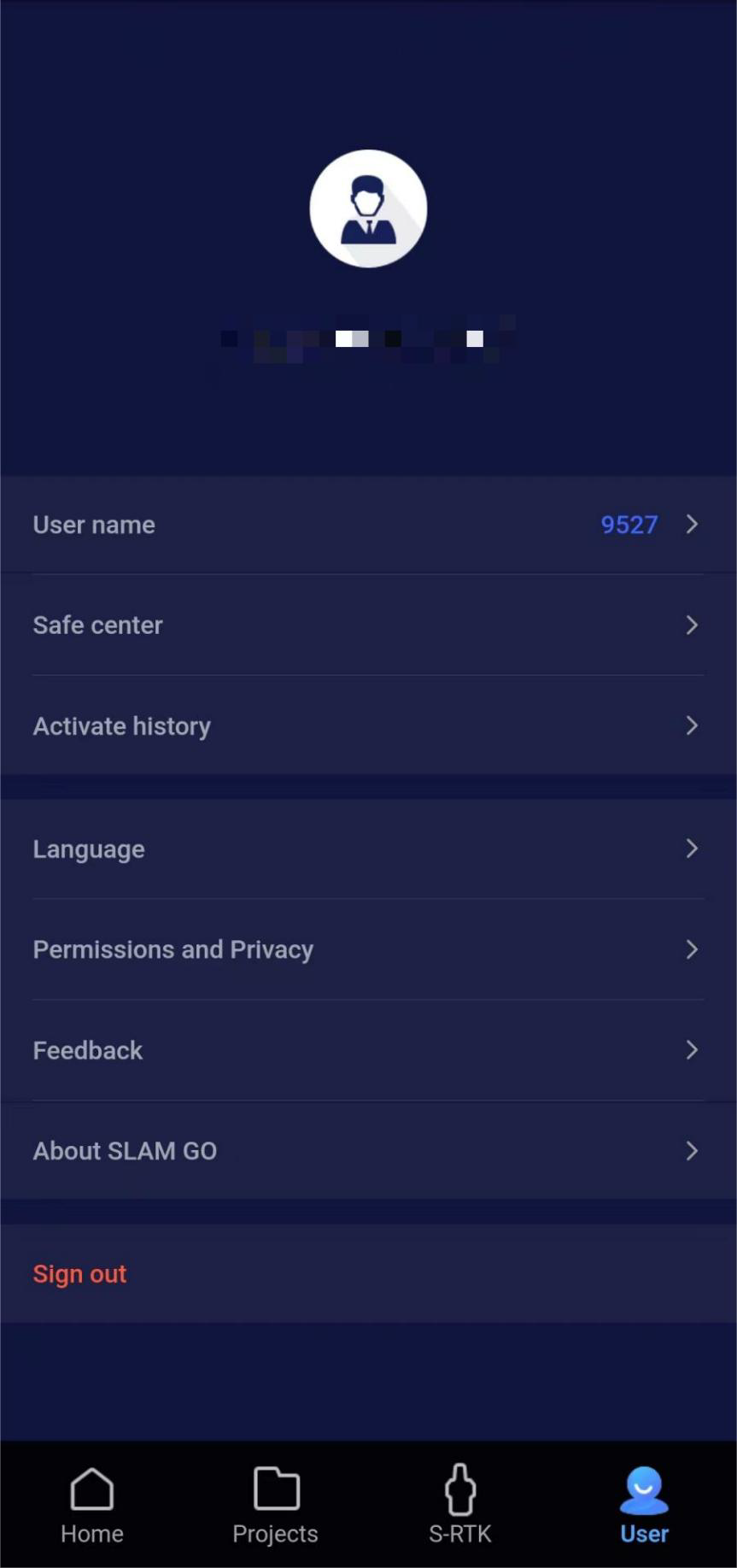Click Permissions and Privacy chevron

692,949
